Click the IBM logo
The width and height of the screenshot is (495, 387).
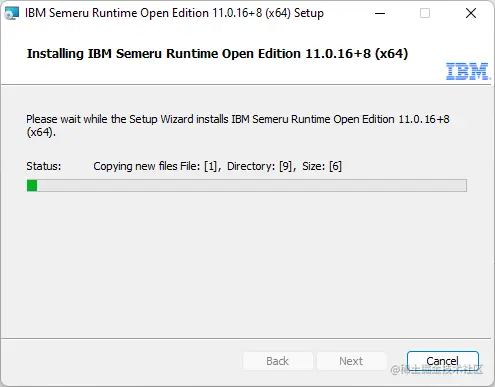click(468, 71)
